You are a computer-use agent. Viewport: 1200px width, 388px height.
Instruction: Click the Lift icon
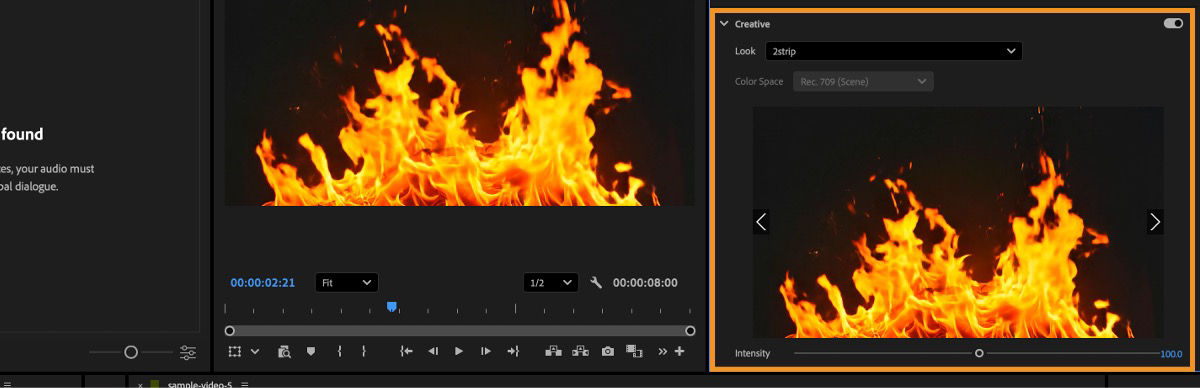pyautogui.click(x=554, y=351)
